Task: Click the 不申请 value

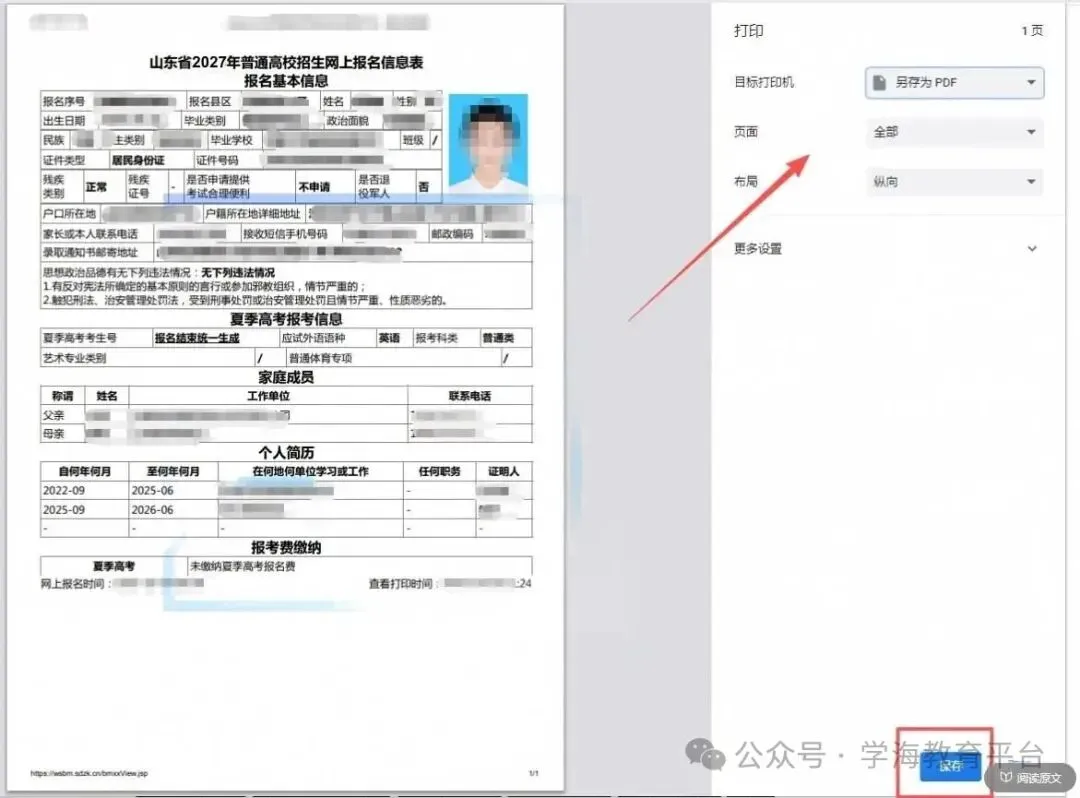Action: pyautogui.click(x=314, y=187)
